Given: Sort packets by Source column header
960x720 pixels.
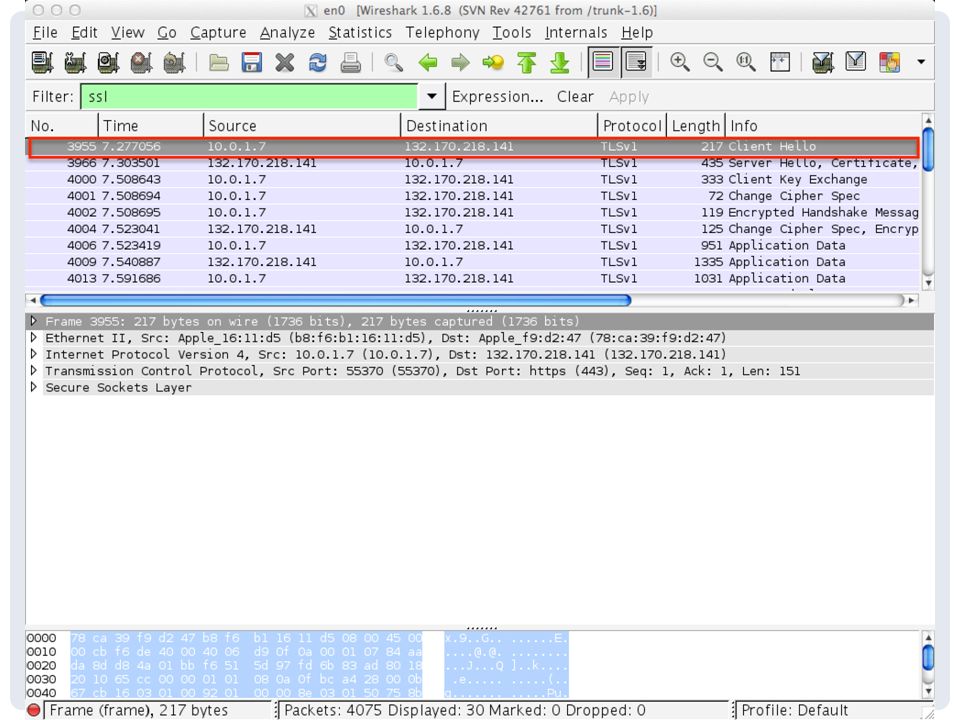Looking at the screenshot, I should pyautogui.click(x=302, y=126).
